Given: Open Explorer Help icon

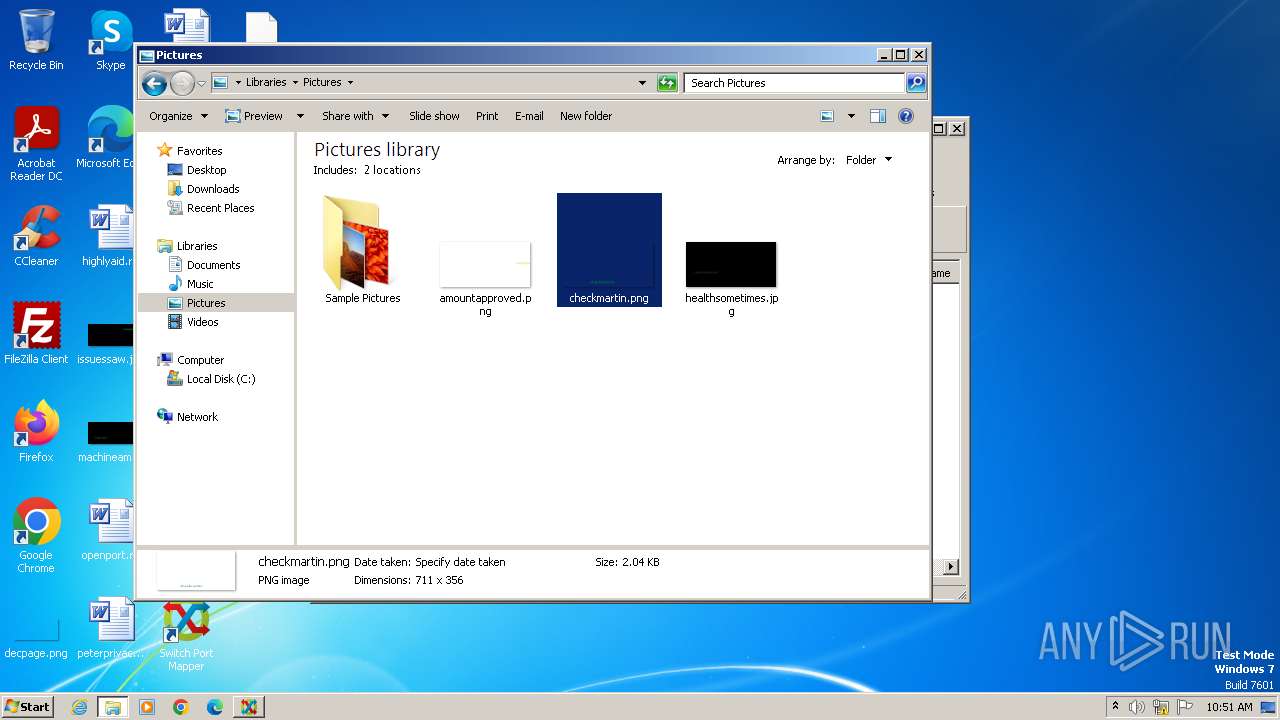Looking at the screenshot, I should [906, 116].
